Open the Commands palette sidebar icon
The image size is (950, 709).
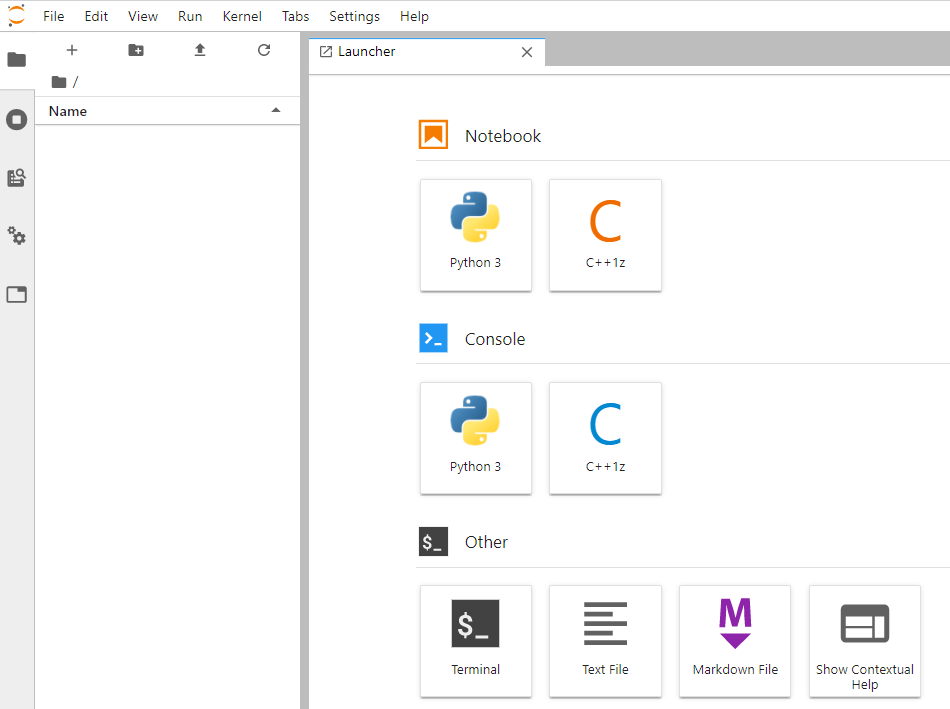pos(16,178)
